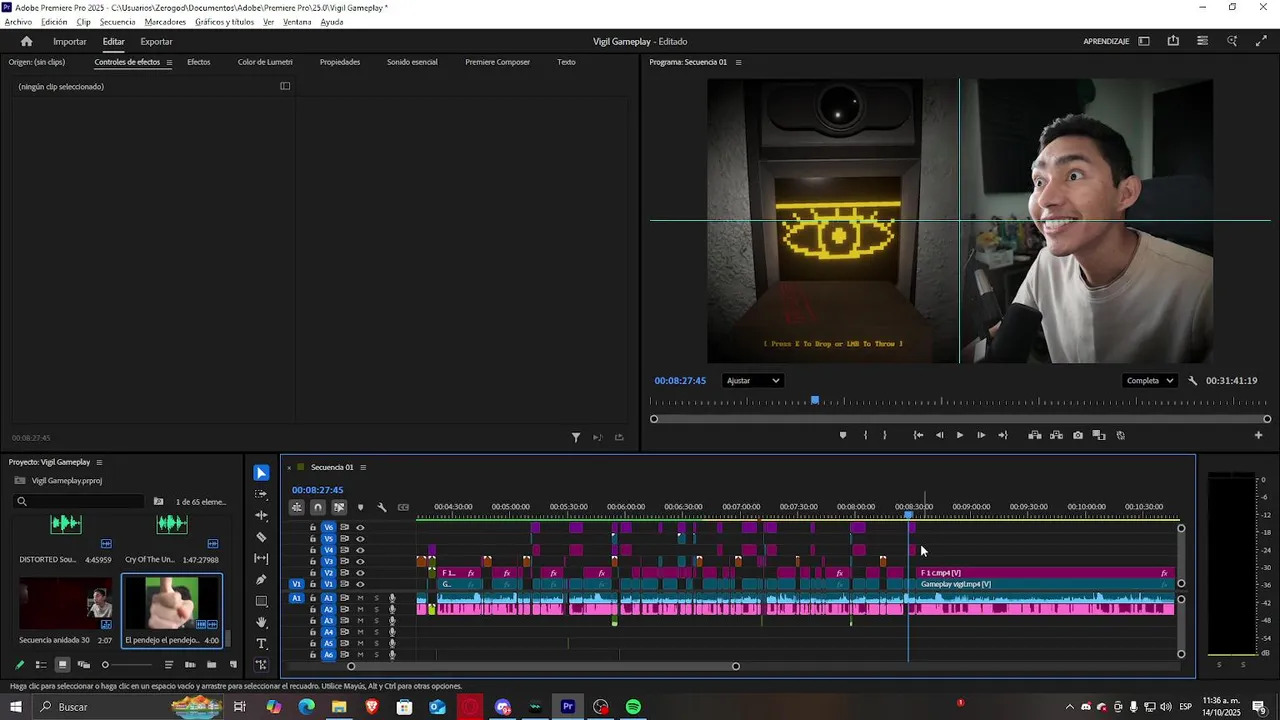Viewport: 1280px width, 720px height.
Task: Open the sort icons menu in project panel
Action: pos(168,665)
